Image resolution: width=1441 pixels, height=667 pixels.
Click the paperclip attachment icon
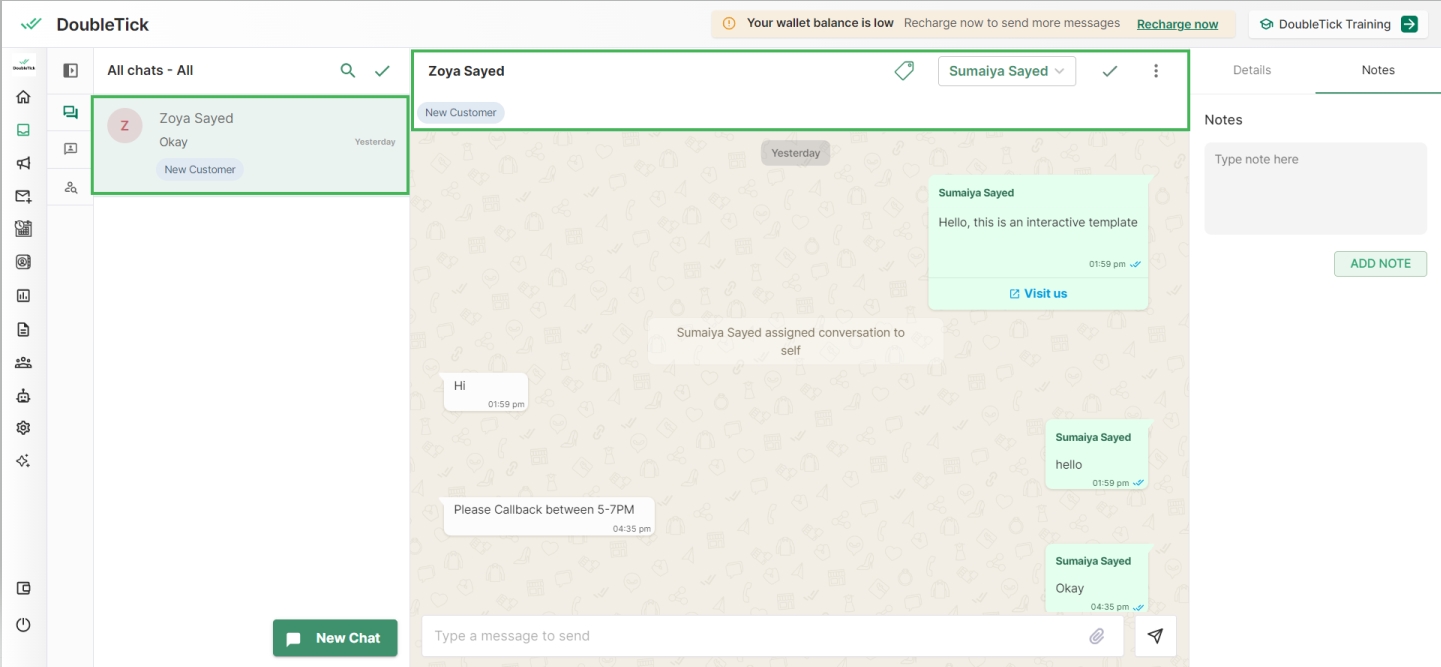point(1097,636)
